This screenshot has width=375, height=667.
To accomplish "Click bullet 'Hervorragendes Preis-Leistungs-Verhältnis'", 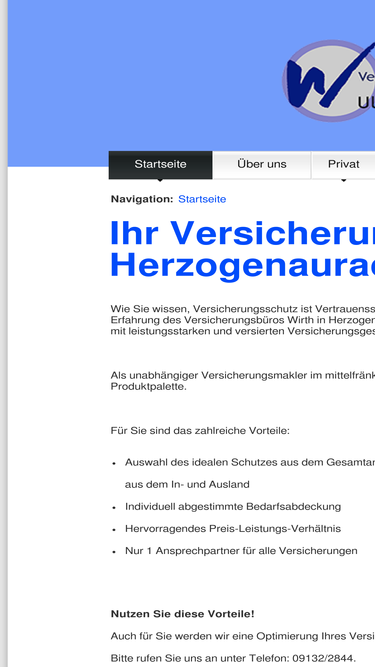I will coord(233,529).
